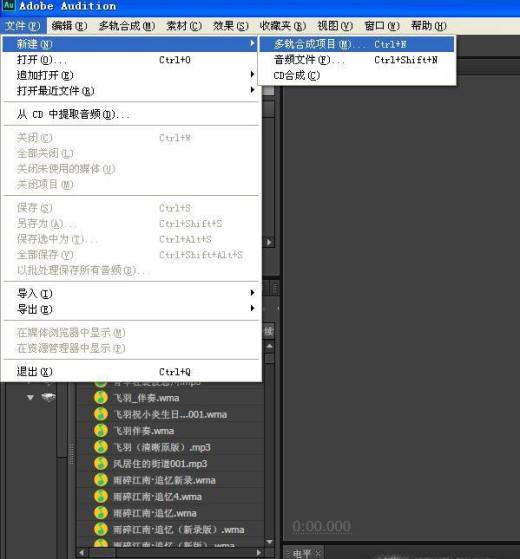Choose 退出(X) to quit Audition

coord(130,371)
